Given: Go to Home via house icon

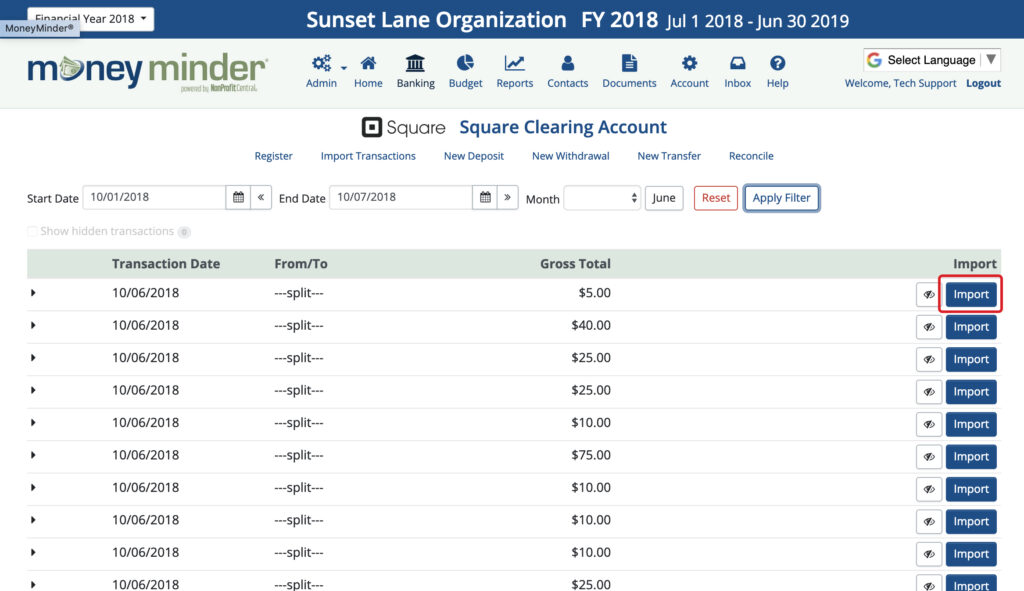Looking at the screenshot, I should (x=368, y=63).
